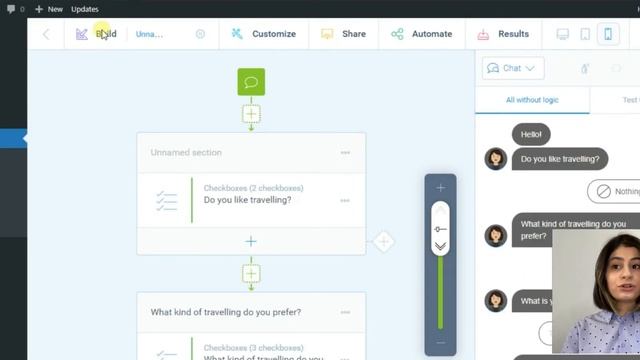640x360 pixels.
Task: Click the 'Do you like travelling?' chat bubble
Action: click(x=560, y=159)
